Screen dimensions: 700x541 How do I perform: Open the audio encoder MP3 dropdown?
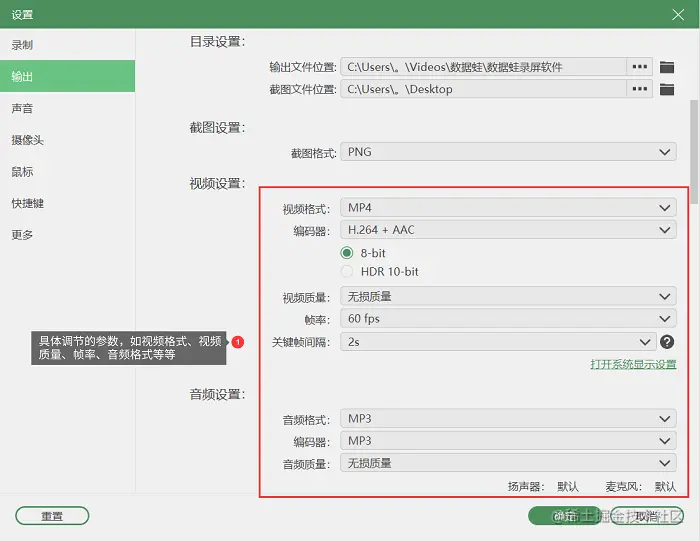pos(508,441)
